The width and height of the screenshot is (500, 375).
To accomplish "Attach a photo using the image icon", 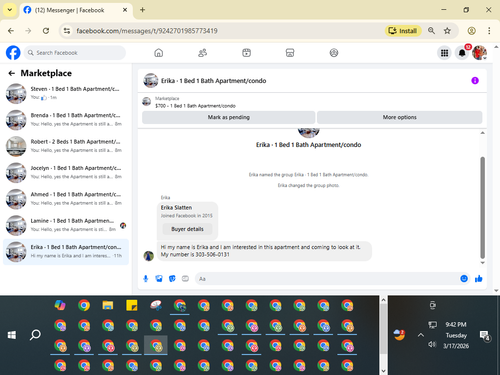I will [159, 279].
